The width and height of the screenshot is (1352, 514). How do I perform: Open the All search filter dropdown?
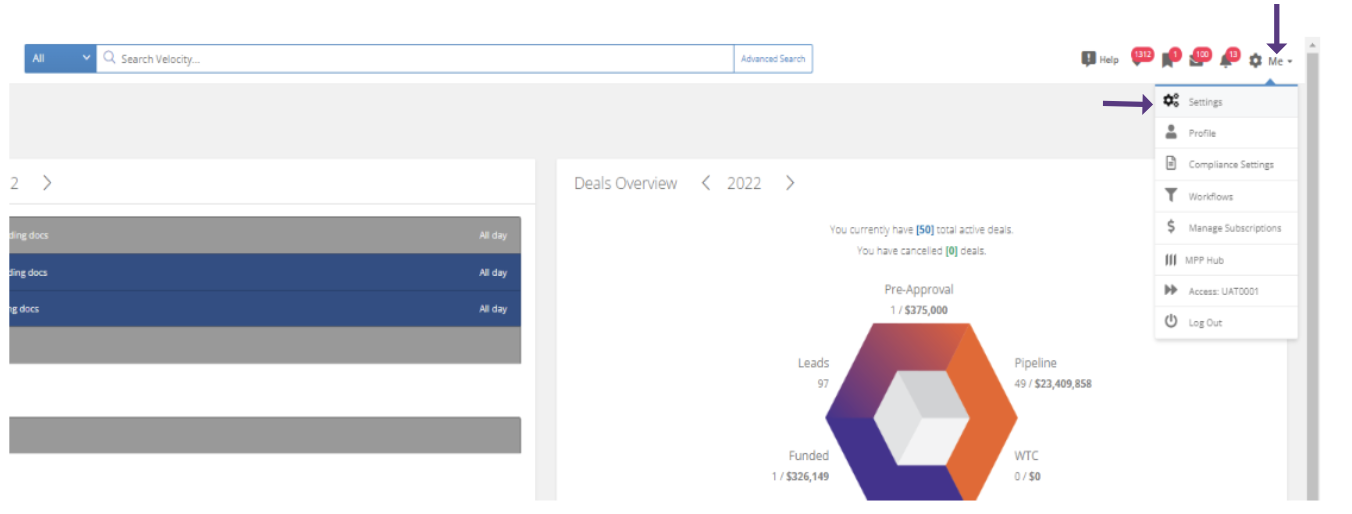click(60, 59)
